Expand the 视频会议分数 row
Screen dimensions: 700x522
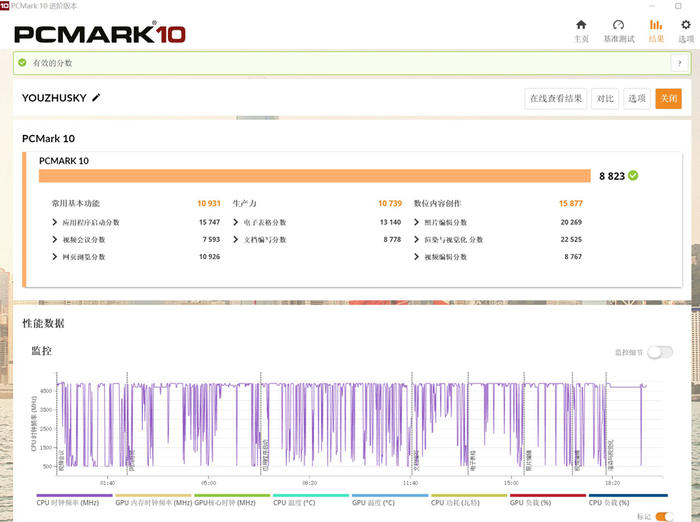pyautogui.click(x=55, y=240)
